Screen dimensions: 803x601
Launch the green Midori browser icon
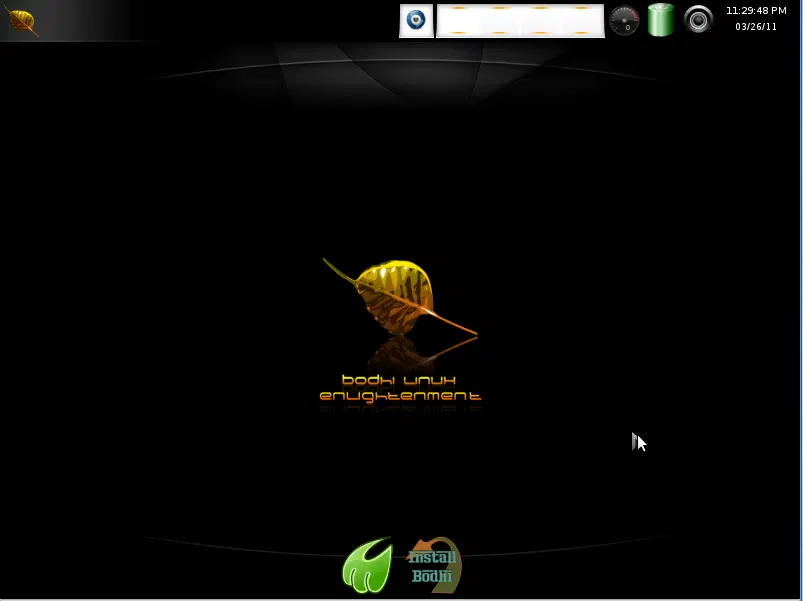367,565
